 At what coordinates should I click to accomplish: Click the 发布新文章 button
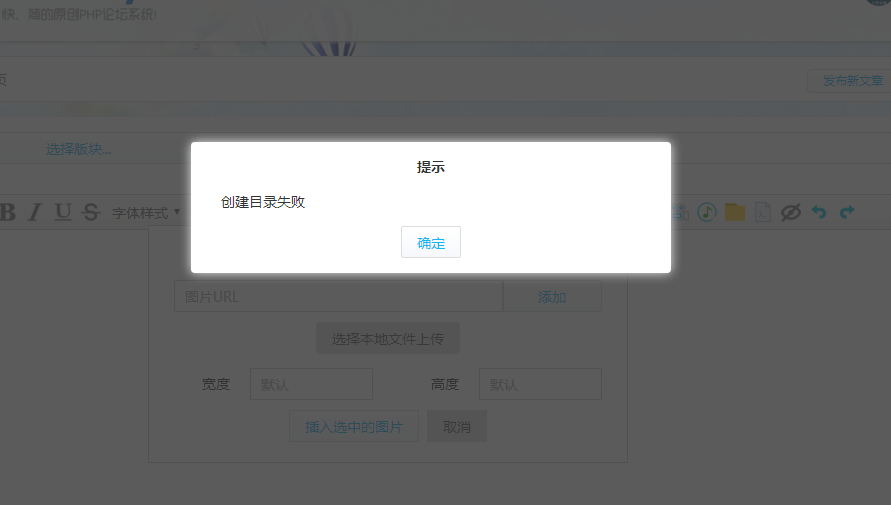tap(852, 81)
